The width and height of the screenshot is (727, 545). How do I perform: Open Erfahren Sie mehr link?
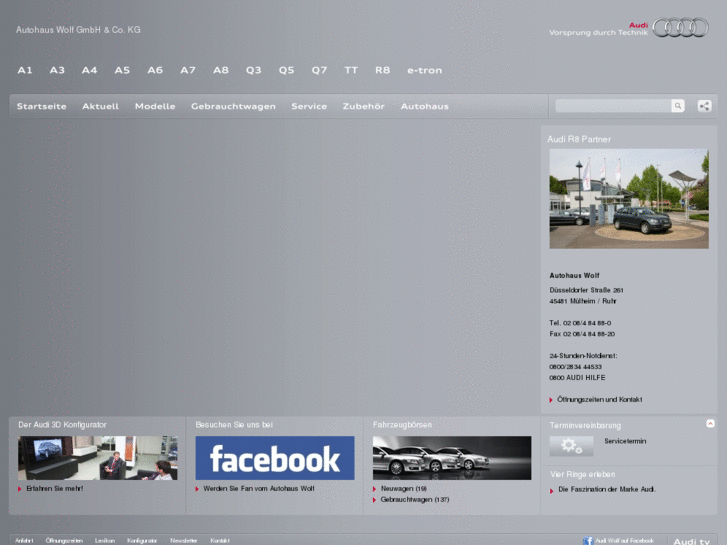55,488
